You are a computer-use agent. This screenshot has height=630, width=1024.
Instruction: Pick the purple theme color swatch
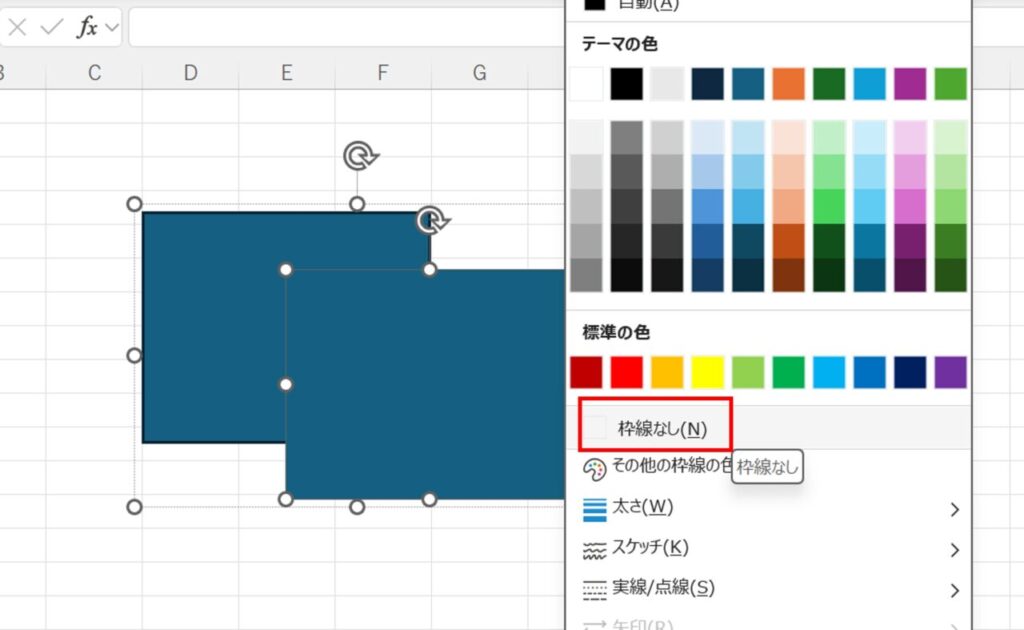910,84
